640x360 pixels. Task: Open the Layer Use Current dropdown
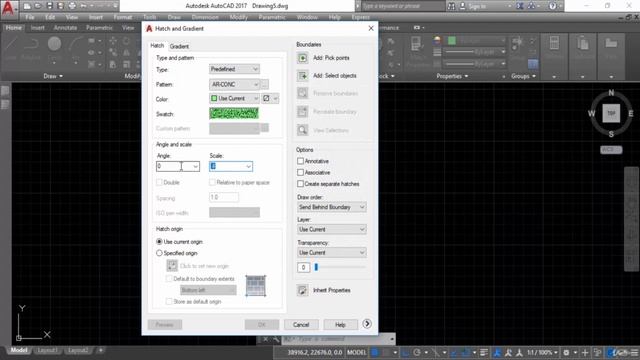point(331,229)
